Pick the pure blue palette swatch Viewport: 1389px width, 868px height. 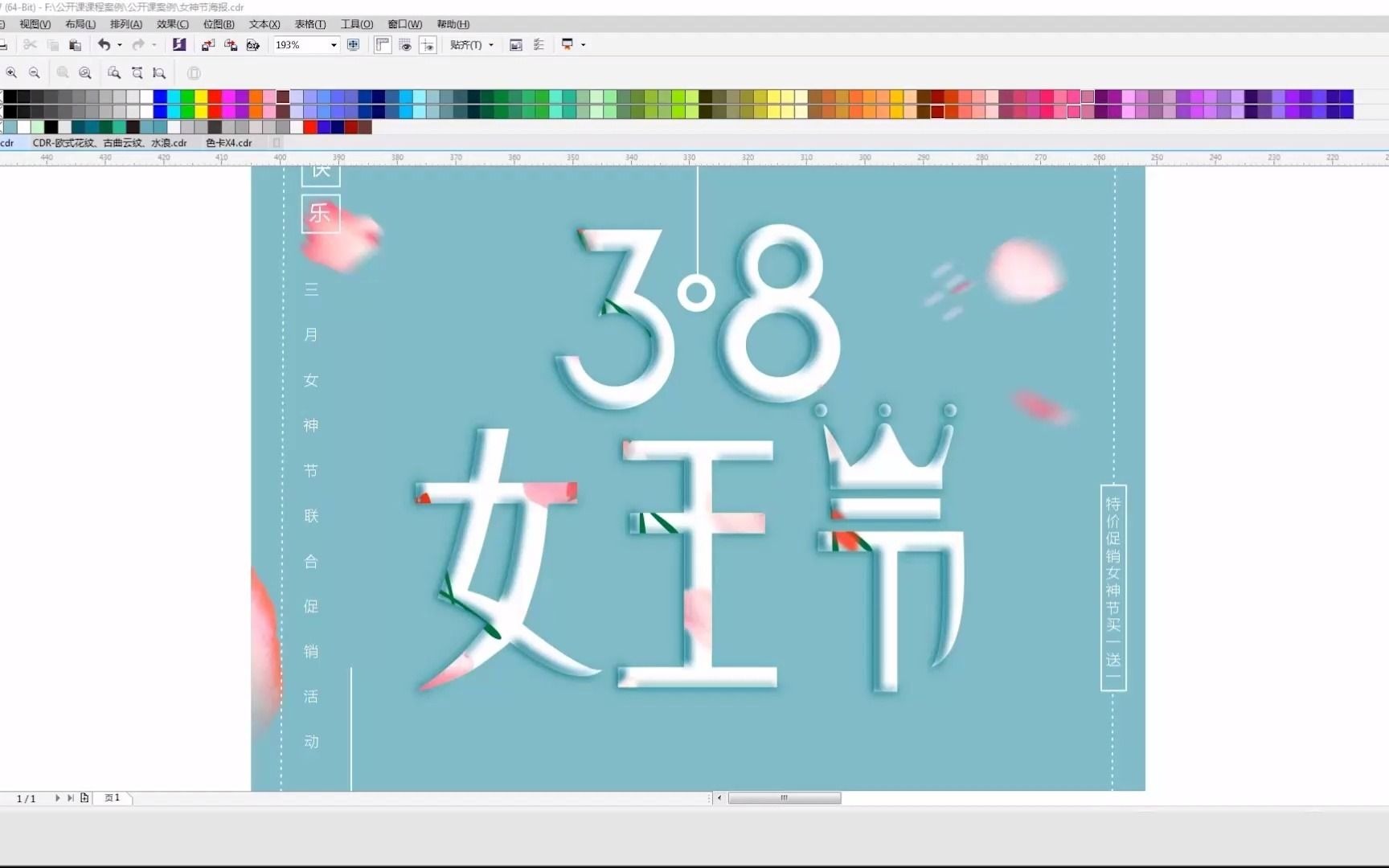tap(160, 96)
